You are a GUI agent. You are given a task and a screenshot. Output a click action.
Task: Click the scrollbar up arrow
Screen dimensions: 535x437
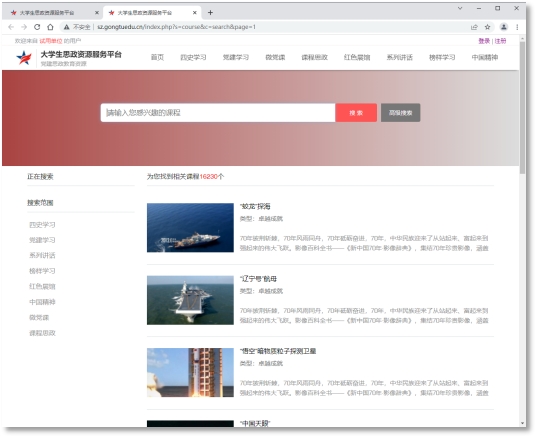tap(522, 39)
